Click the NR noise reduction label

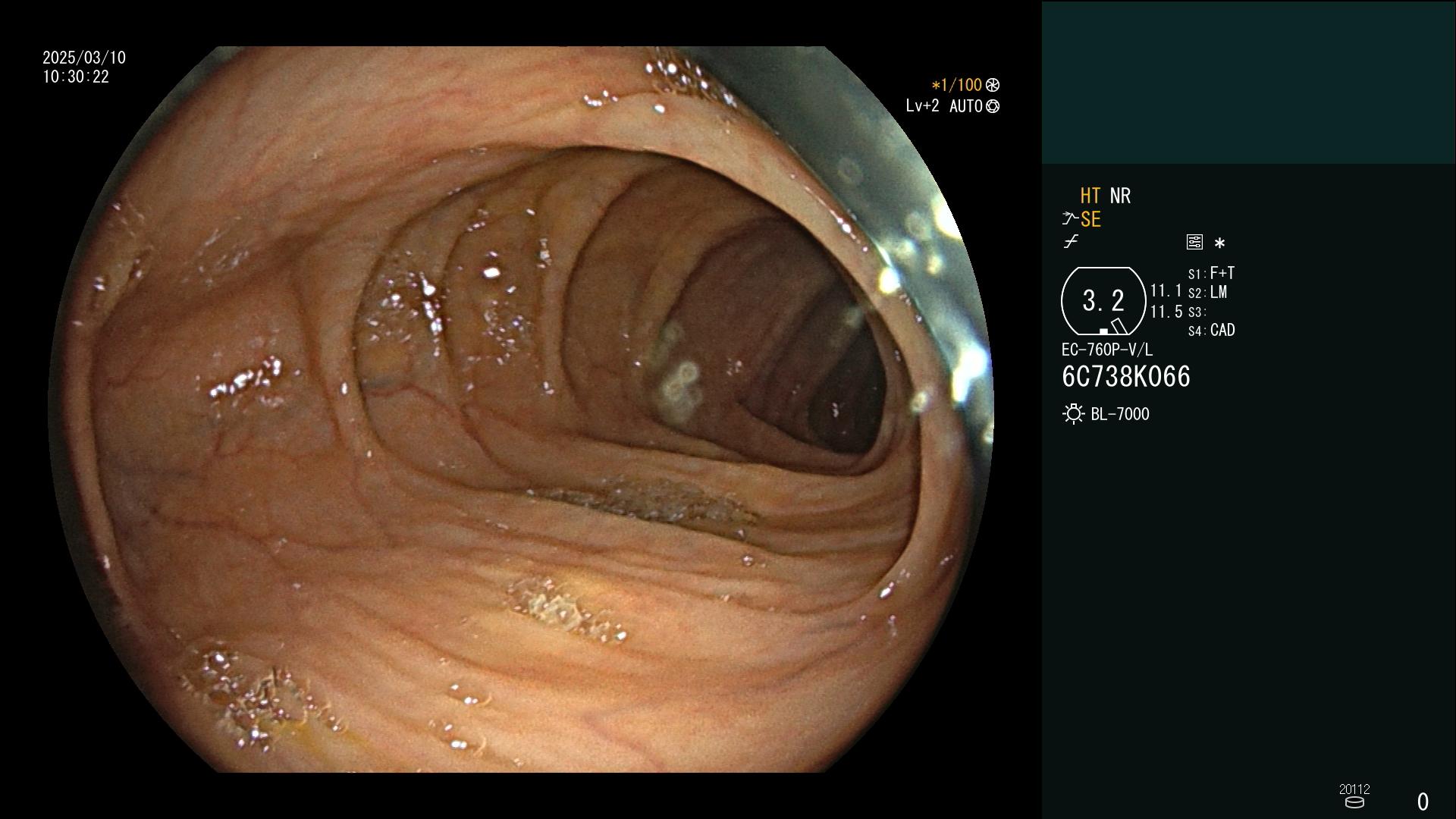click(1120, 196)
